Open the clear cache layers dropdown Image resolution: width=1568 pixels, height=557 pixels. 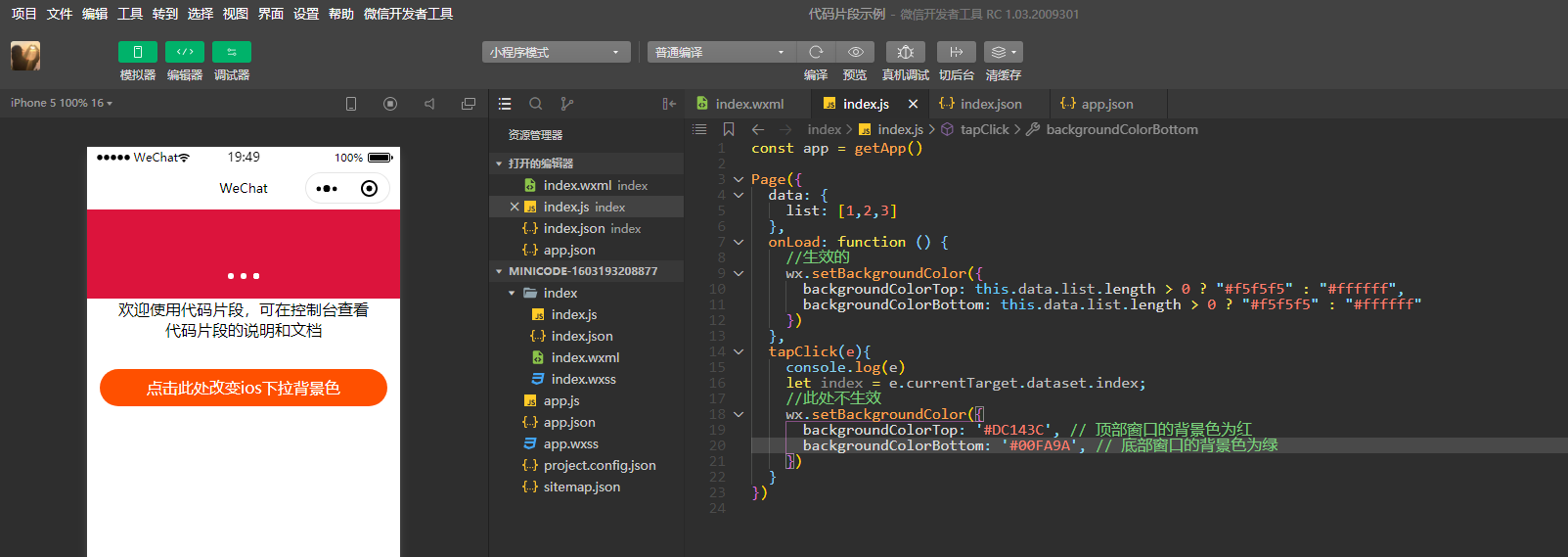(x=1004, y=52)
